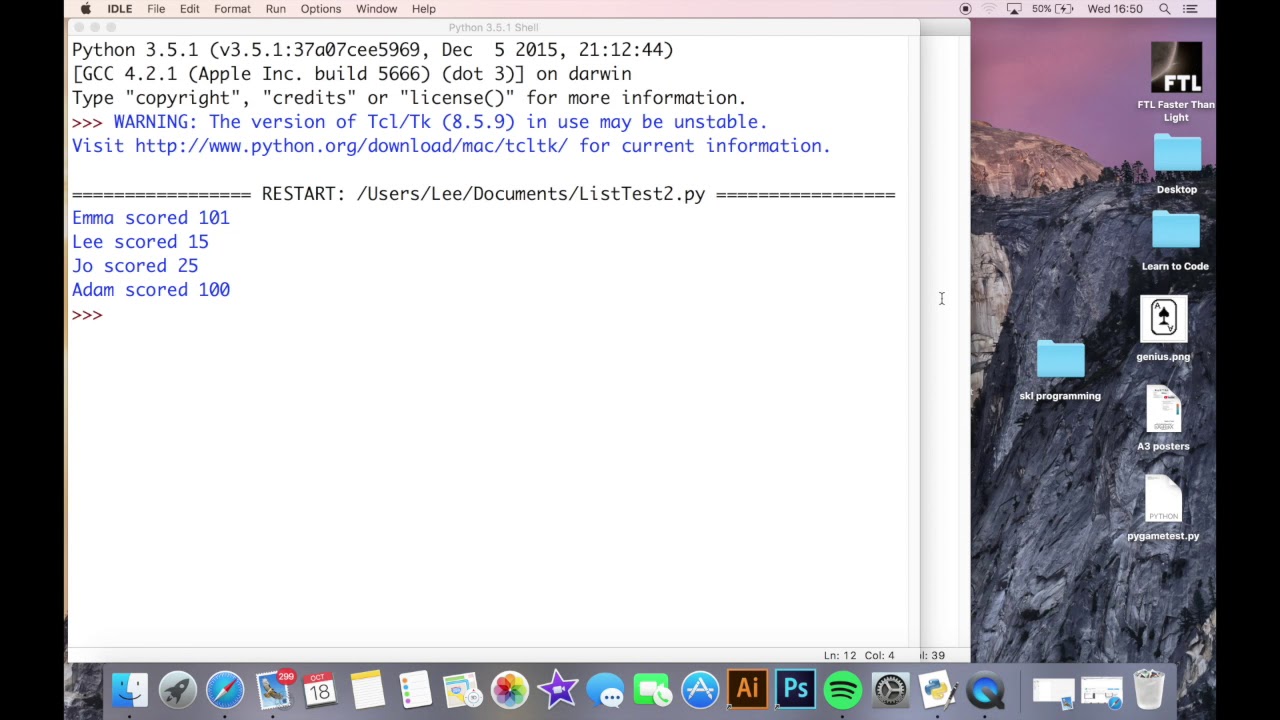
Task: Open the Format menu
Action: [232, 9]
